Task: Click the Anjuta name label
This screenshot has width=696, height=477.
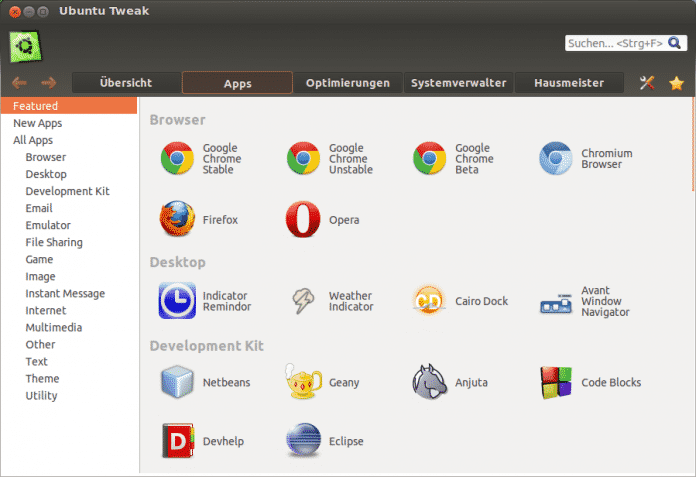Action: (x=471, y=382)
